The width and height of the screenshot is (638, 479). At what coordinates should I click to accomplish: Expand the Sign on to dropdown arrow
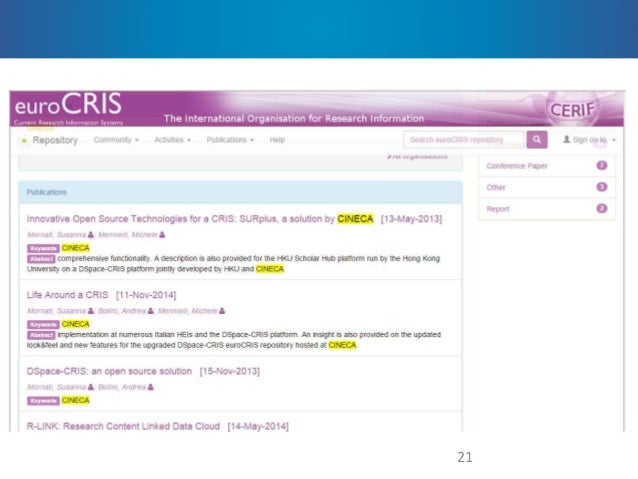[614, 140]
